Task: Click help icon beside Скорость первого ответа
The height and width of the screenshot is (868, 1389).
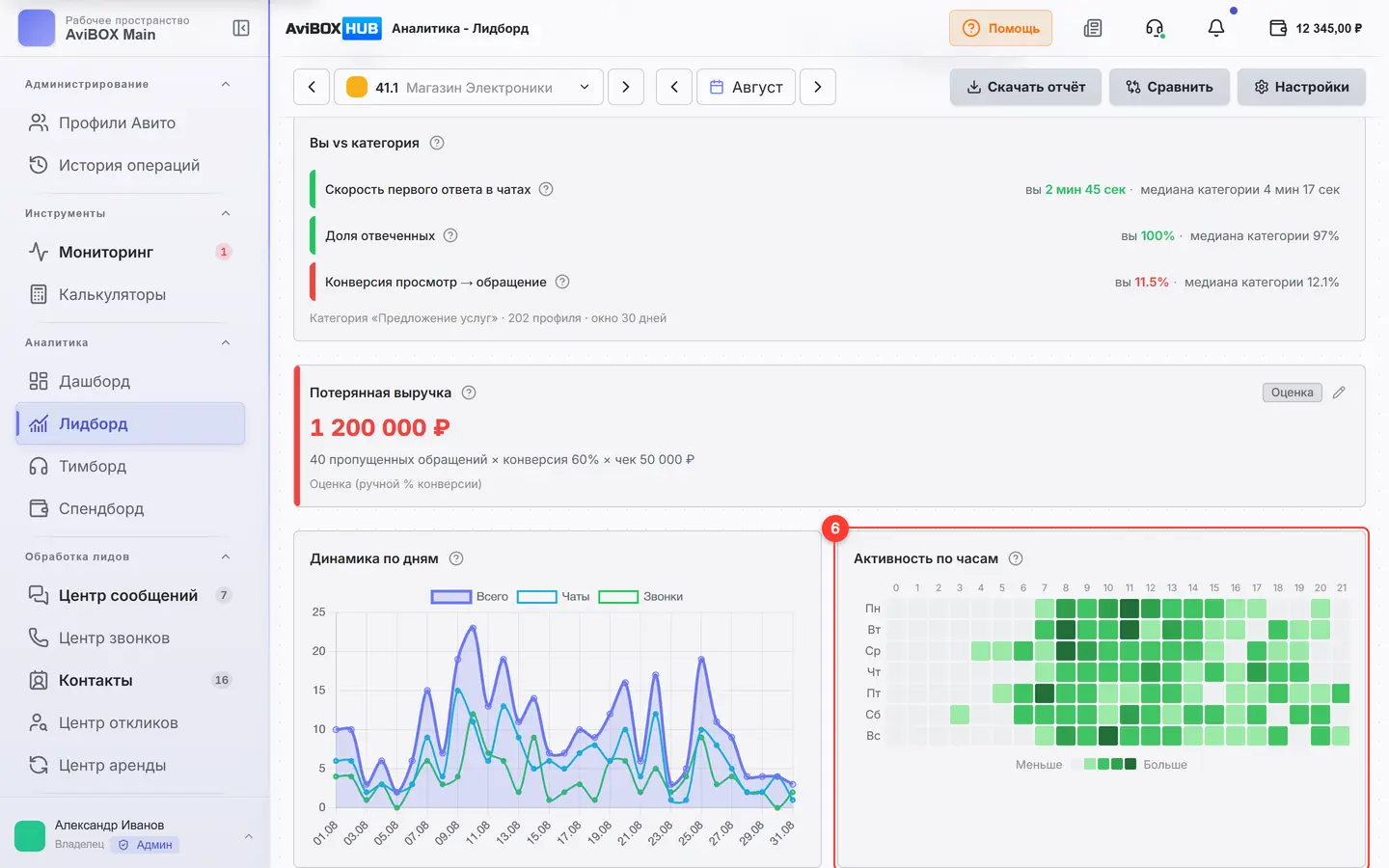Action: (546, 189)
